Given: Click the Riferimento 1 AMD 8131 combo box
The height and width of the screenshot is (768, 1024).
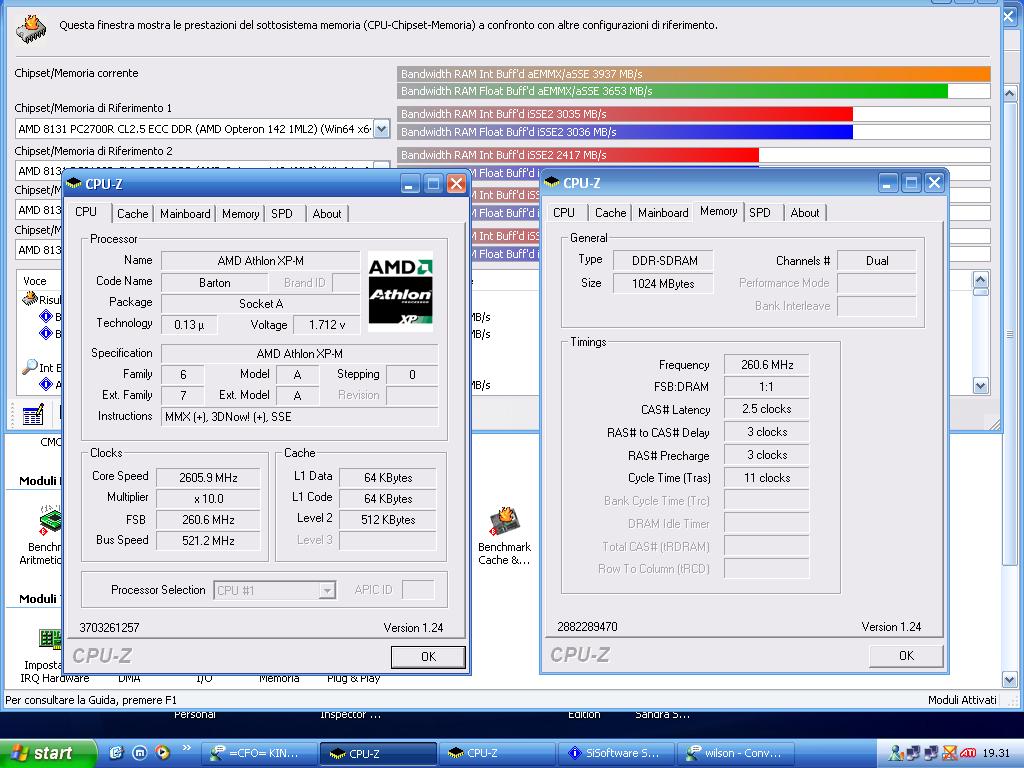Looking at the screenshot, I should 202,129.
